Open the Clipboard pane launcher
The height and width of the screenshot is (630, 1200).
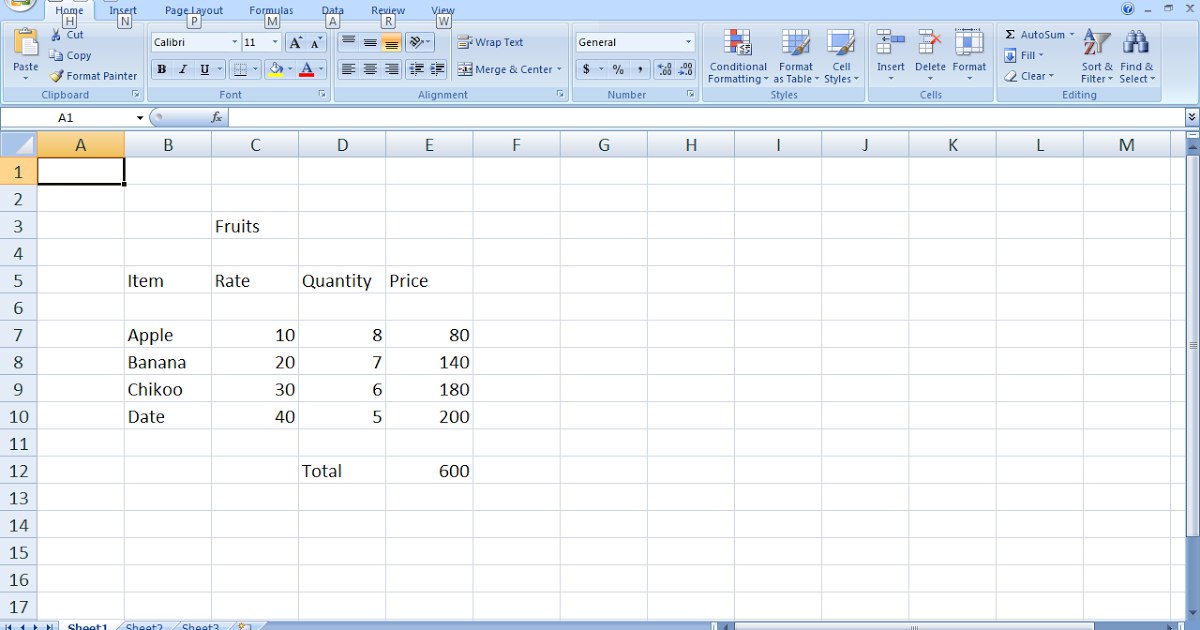click(135, 95)
